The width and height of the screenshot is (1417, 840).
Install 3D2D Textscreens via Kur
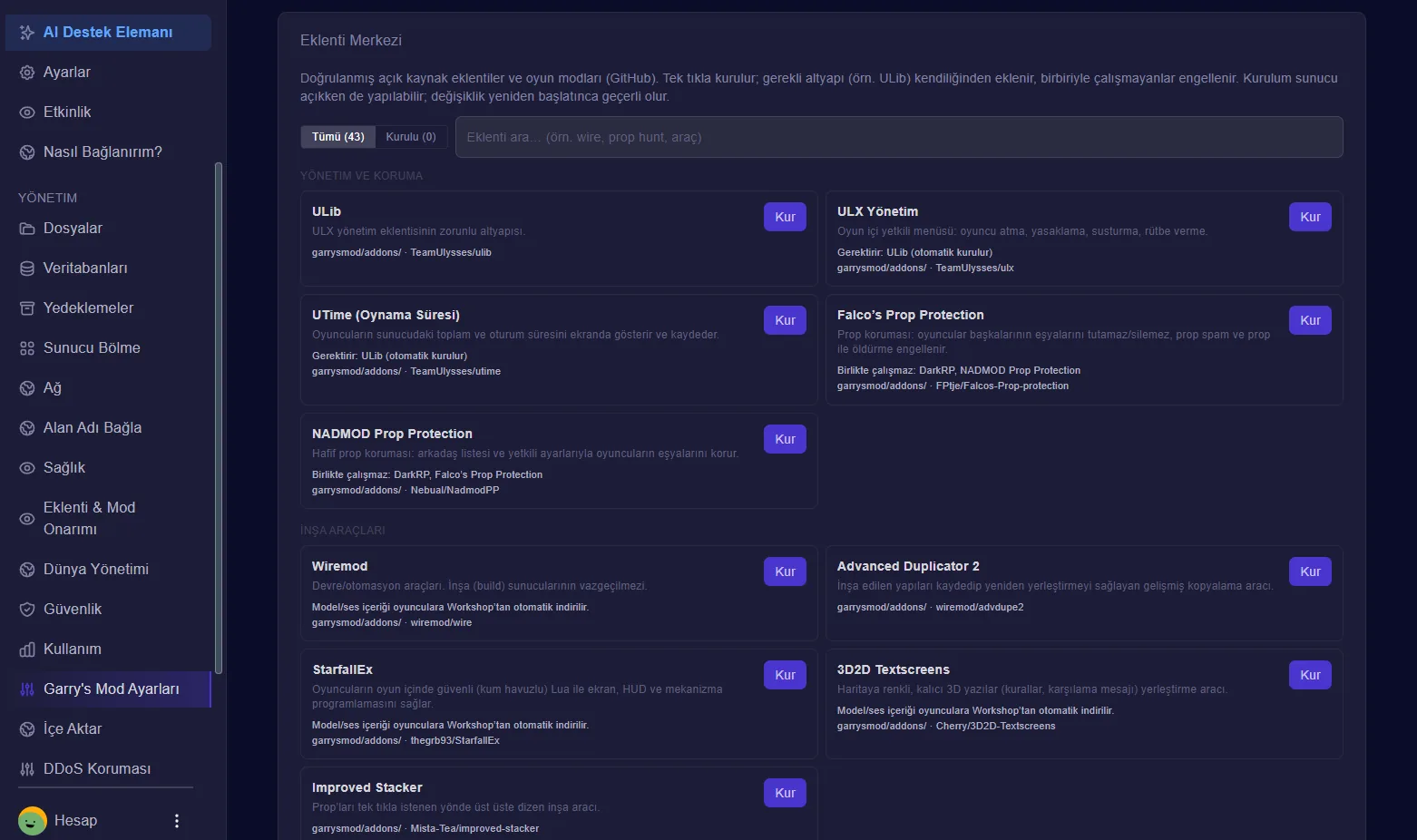1310,675
